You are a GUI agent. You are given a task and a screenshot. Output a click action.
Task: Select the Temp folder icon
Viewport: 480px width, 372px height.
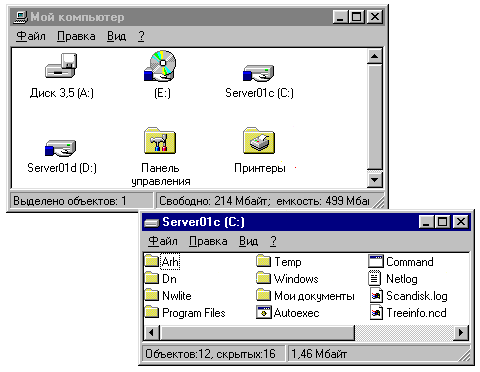pos(263,261)
